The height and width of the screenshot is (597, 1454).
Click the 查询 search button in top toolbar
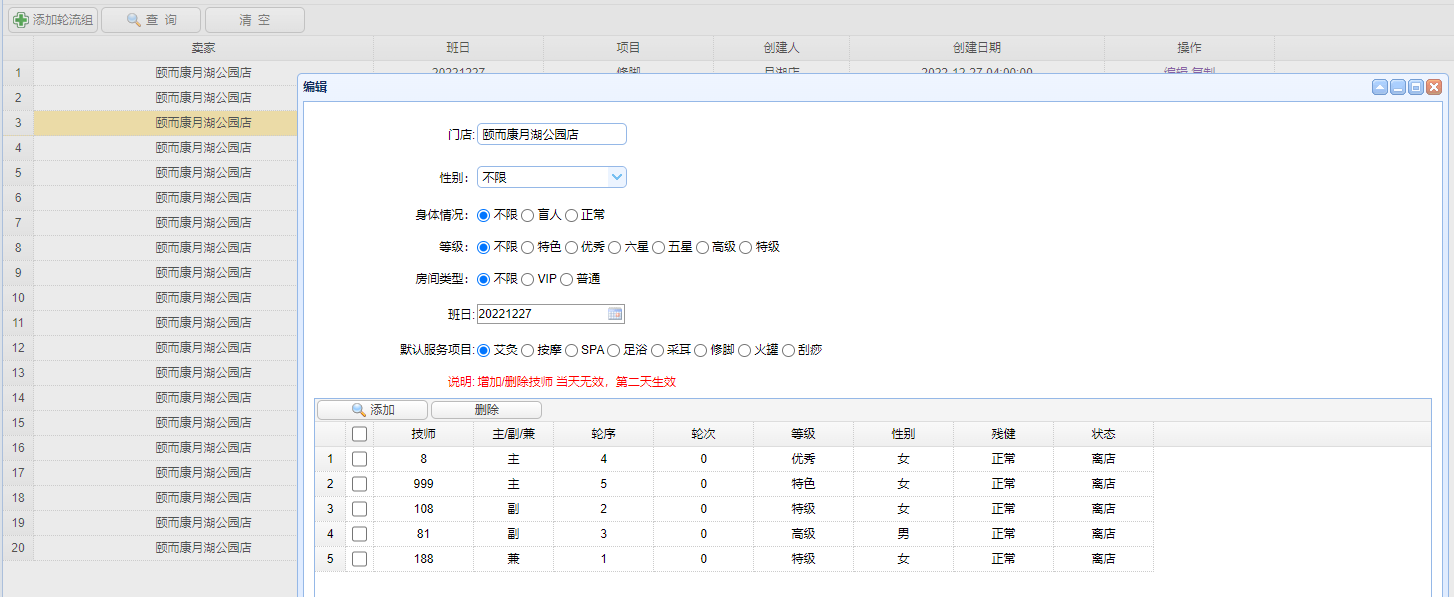(x=150, y=20)
